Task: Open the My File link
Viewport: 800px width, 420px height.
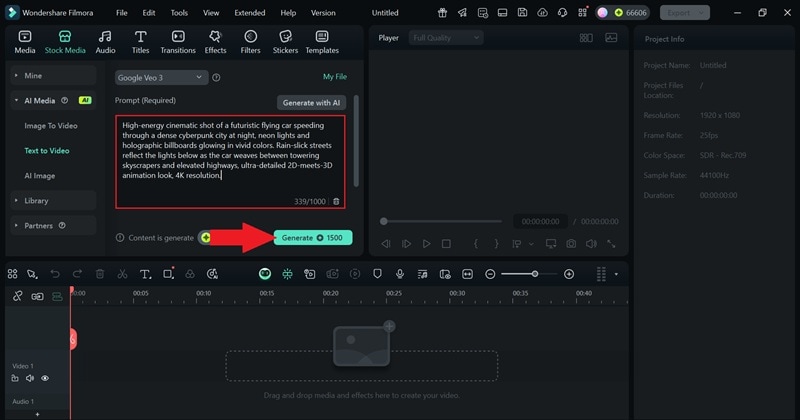Action: tap(335, 77)
